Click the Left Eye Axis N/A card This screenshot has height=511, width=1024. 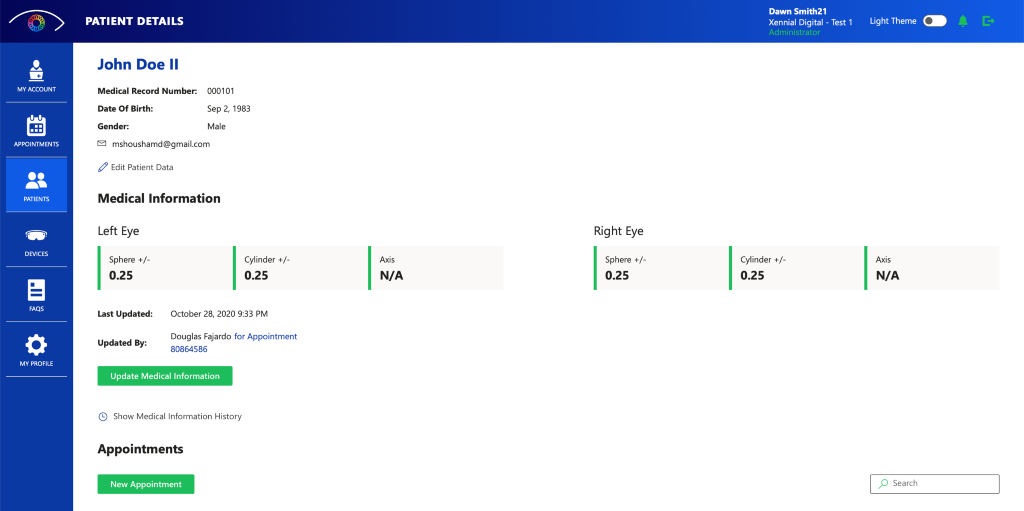[x=435, y=268]
